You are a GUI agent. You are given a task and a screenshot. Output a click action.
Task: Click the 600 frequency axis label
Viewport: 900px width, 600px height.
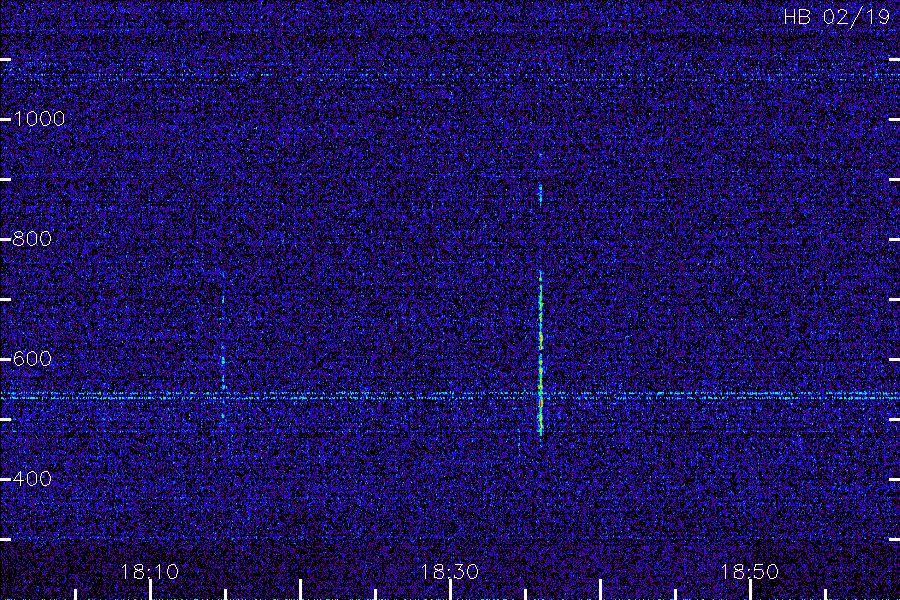coord(32,359)
